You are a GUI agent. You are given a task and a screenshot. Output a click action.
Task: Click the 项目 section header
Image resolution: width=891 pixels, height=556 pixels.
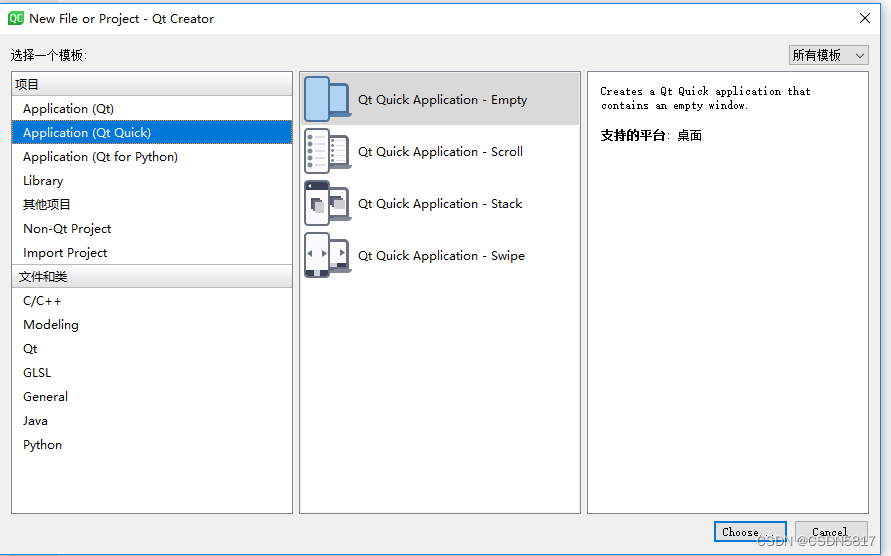[152, 84]
